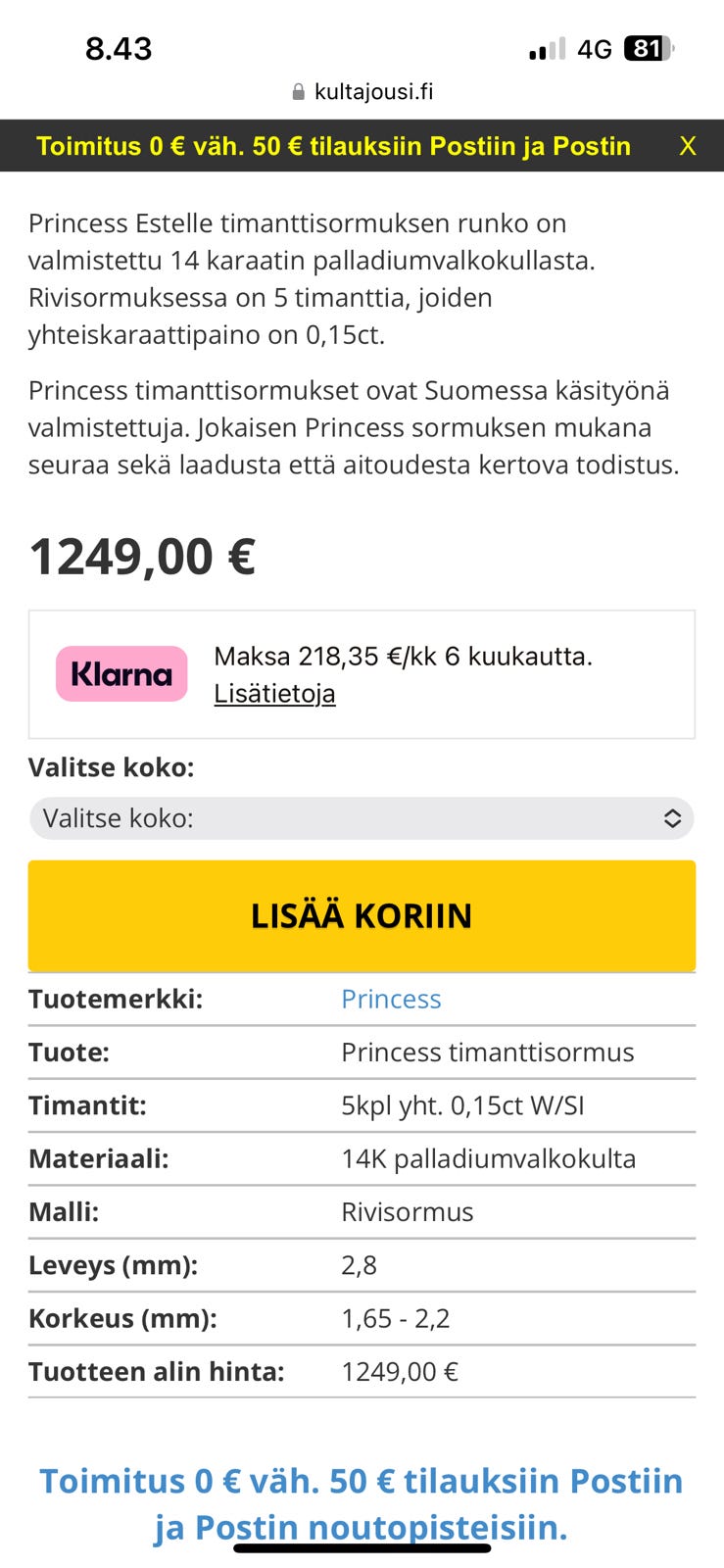Click the Timantit specification row

tap(362, 1105)
